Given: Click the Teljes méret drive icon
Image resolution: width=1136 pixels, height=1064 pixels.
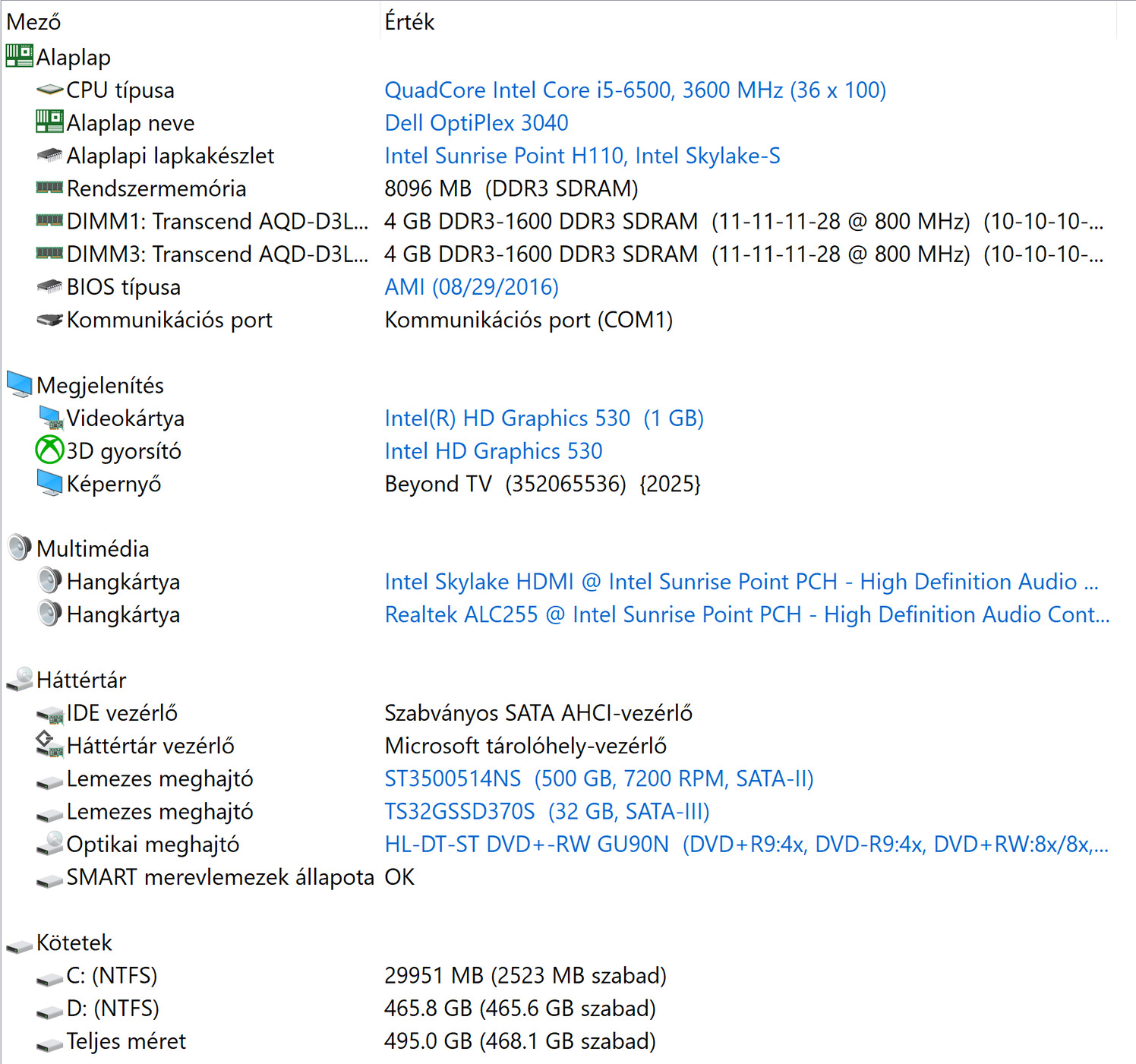Looking at the screenshot, I should pos(49,1044).
